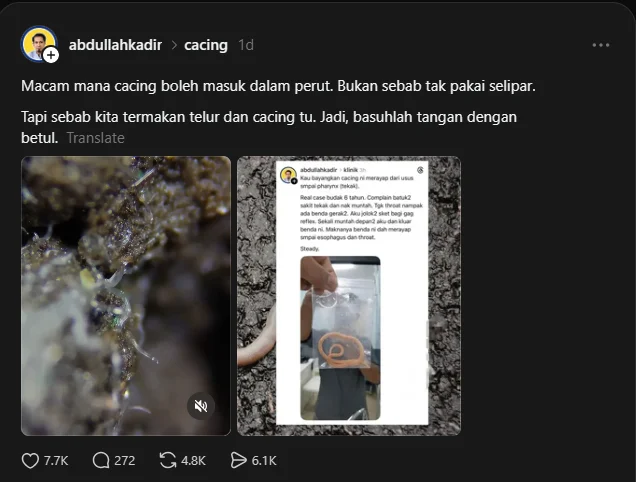636x482 pixels.
Task: Open abdullahkadir profile picture
Action: tap(37, 43)
